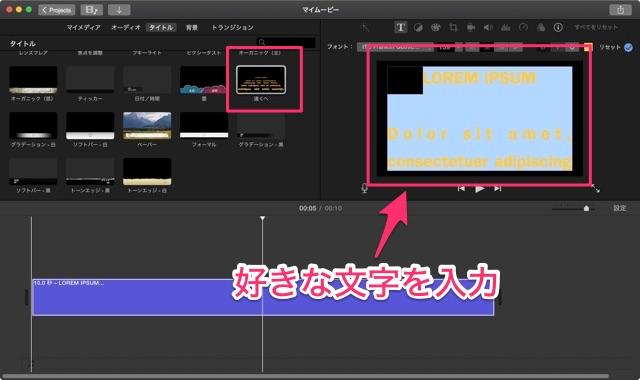Viewport: 640px width, 380px height.
Task: Select the ペーパー title thumbnail
Action: (147, 126)
